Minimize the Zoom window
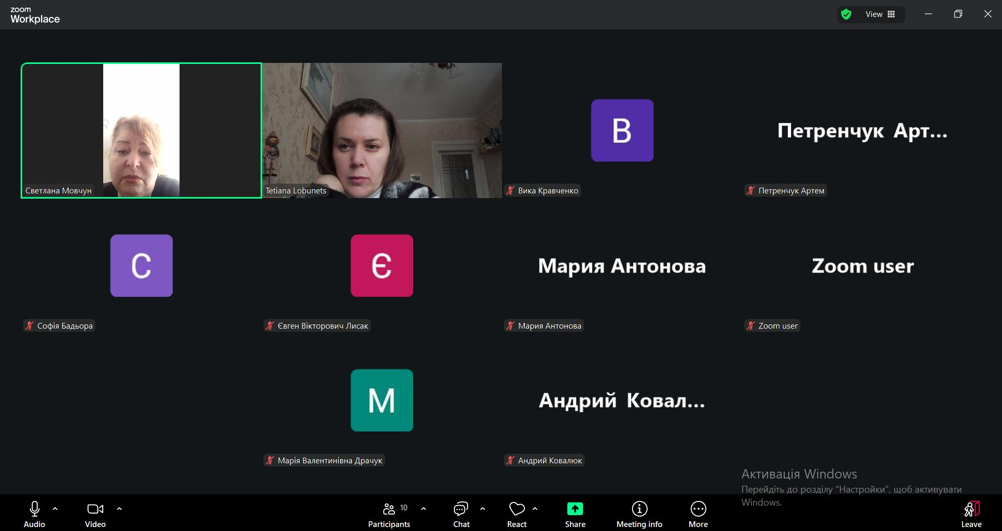 [x=929, y=14]
